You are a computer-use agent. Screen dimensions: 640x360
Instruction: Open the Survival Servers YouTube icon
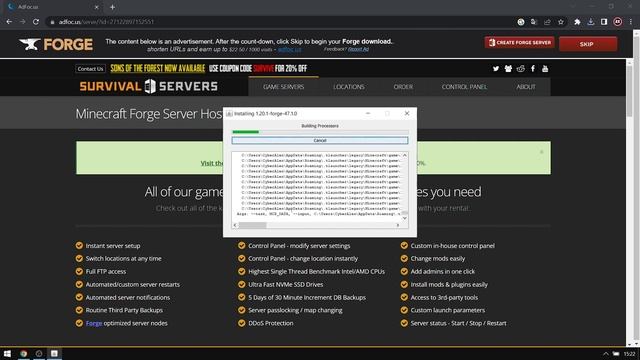click(x=545, y=69)
